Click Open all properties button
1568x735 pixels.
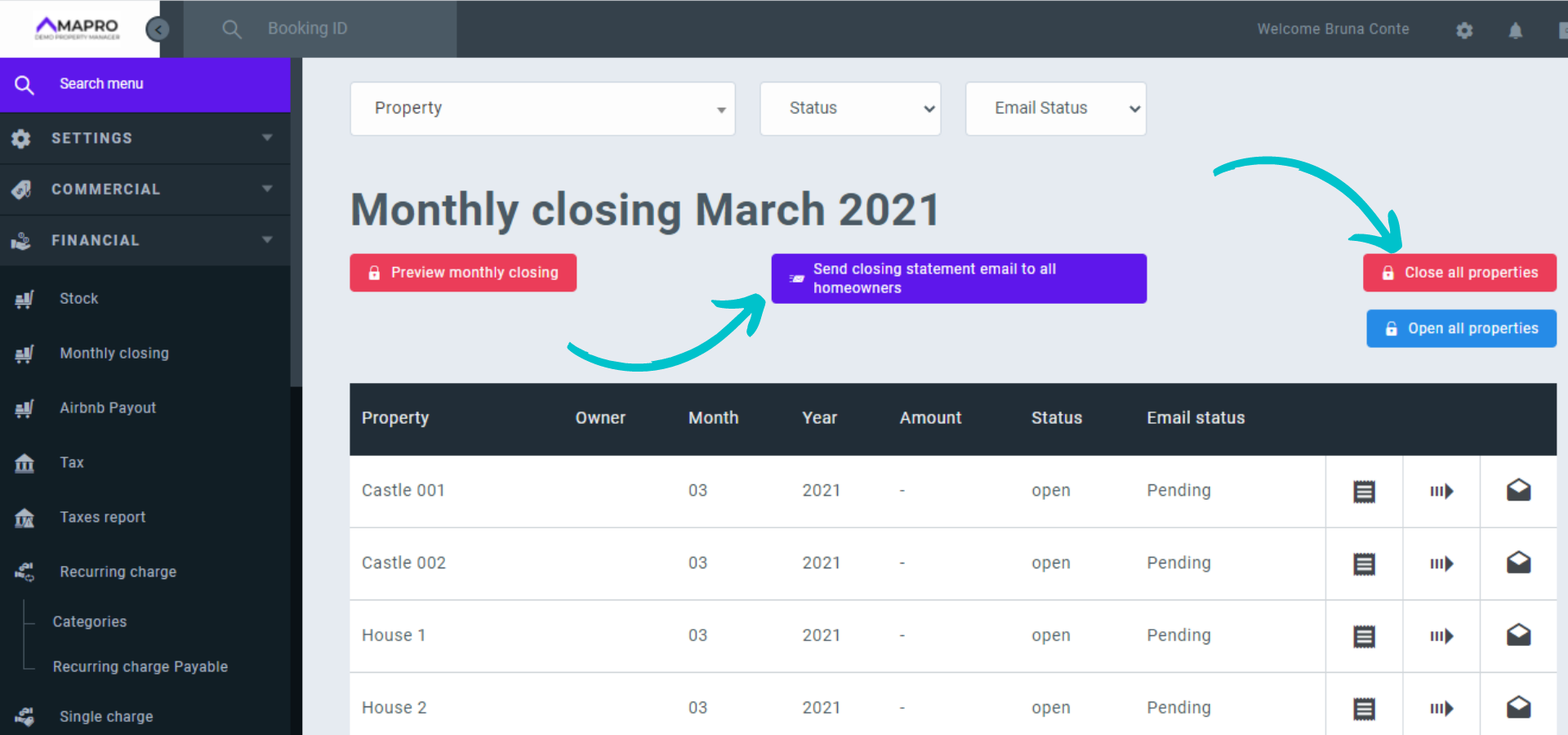(1461, 328)
